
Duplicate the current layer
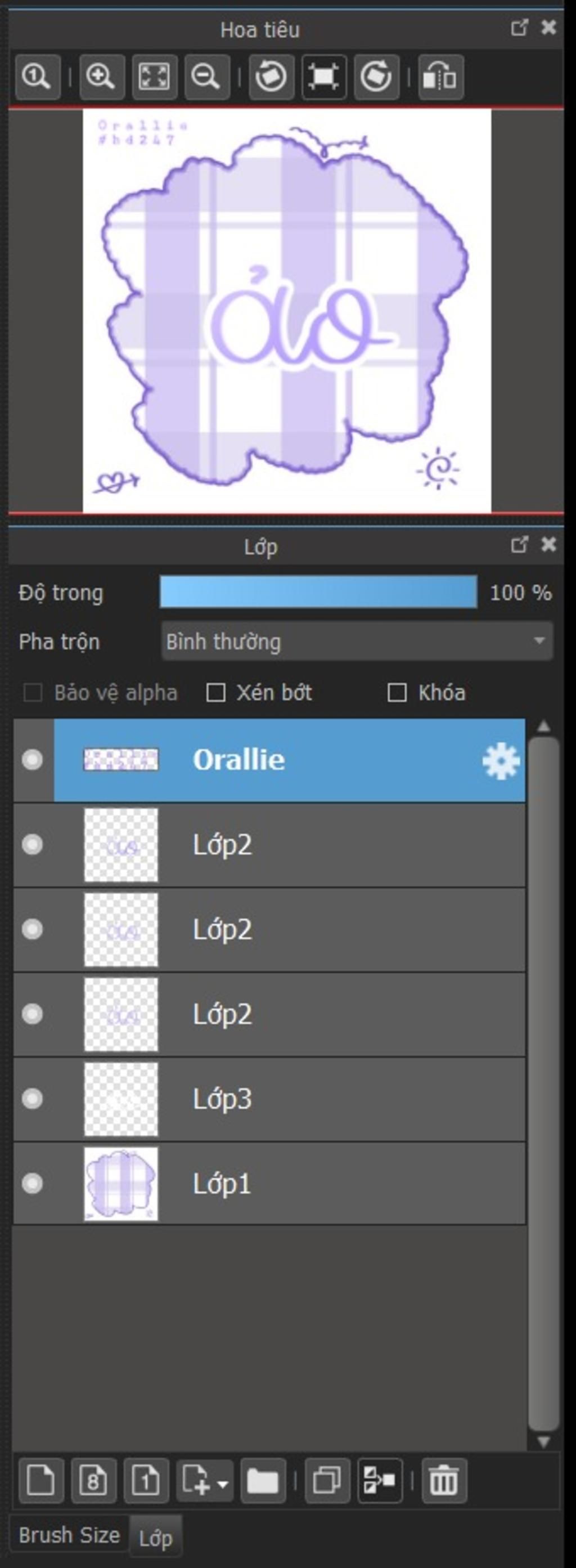click(x=327, y=1480)
